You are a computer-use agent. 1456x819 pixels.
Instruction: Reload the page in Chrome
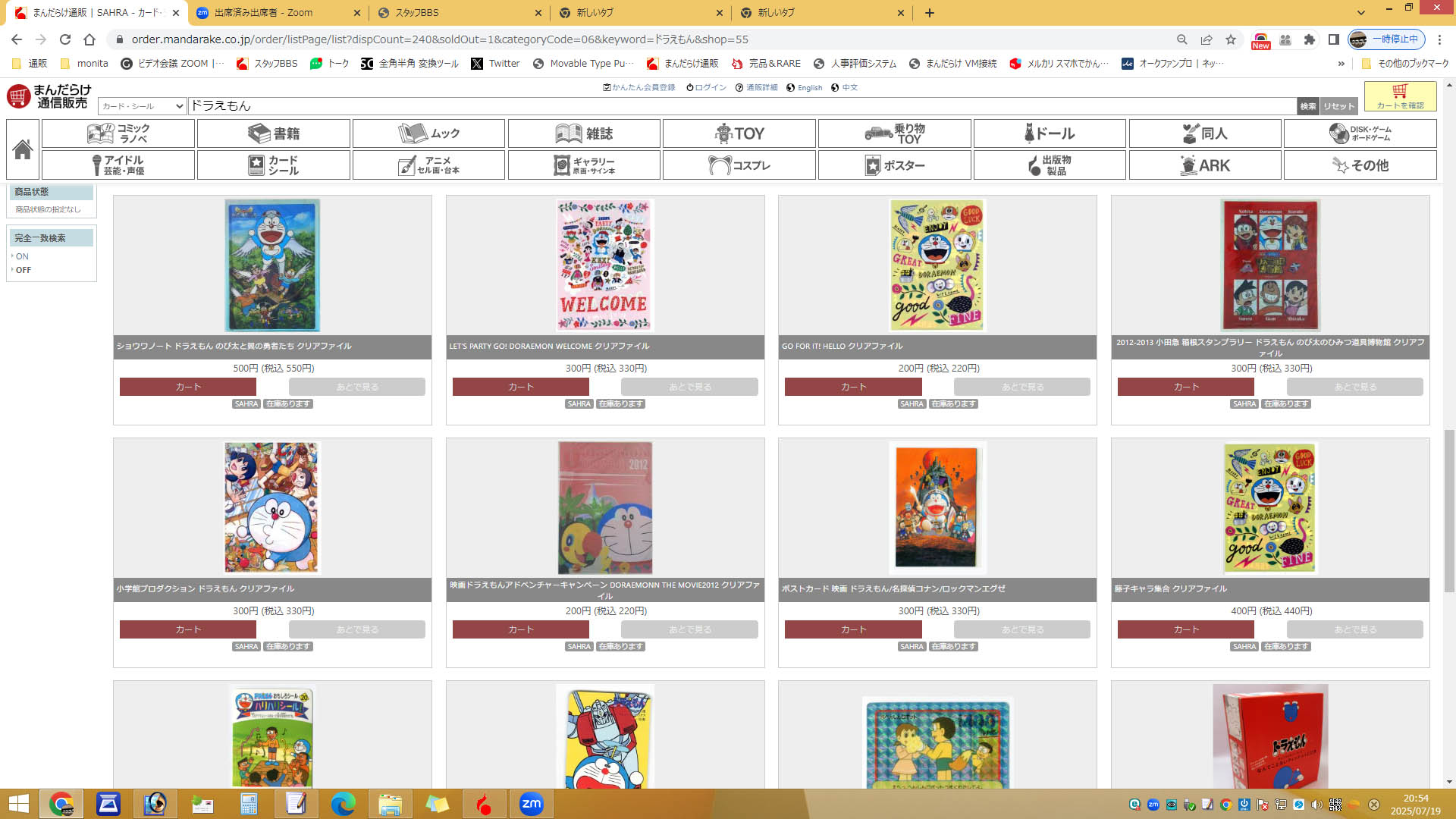(x=65, y=39)
